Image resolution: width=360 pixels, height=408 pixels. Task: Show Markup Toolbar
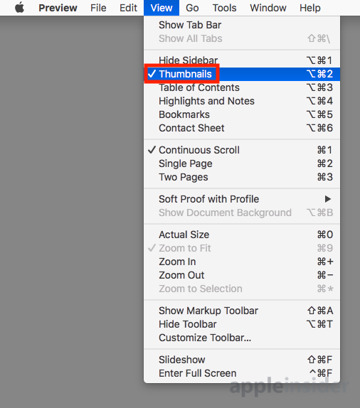[242, 311]
